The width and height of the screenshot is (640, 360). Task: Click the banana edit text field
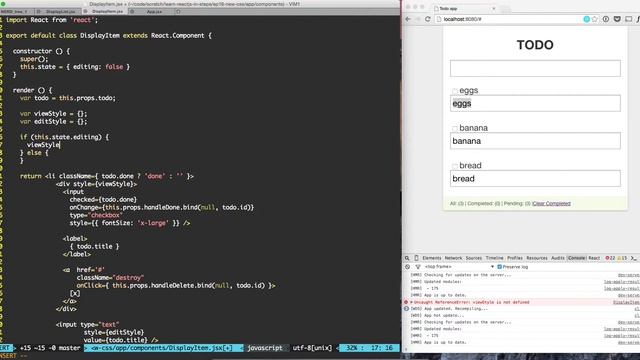(x=535, y=141)
